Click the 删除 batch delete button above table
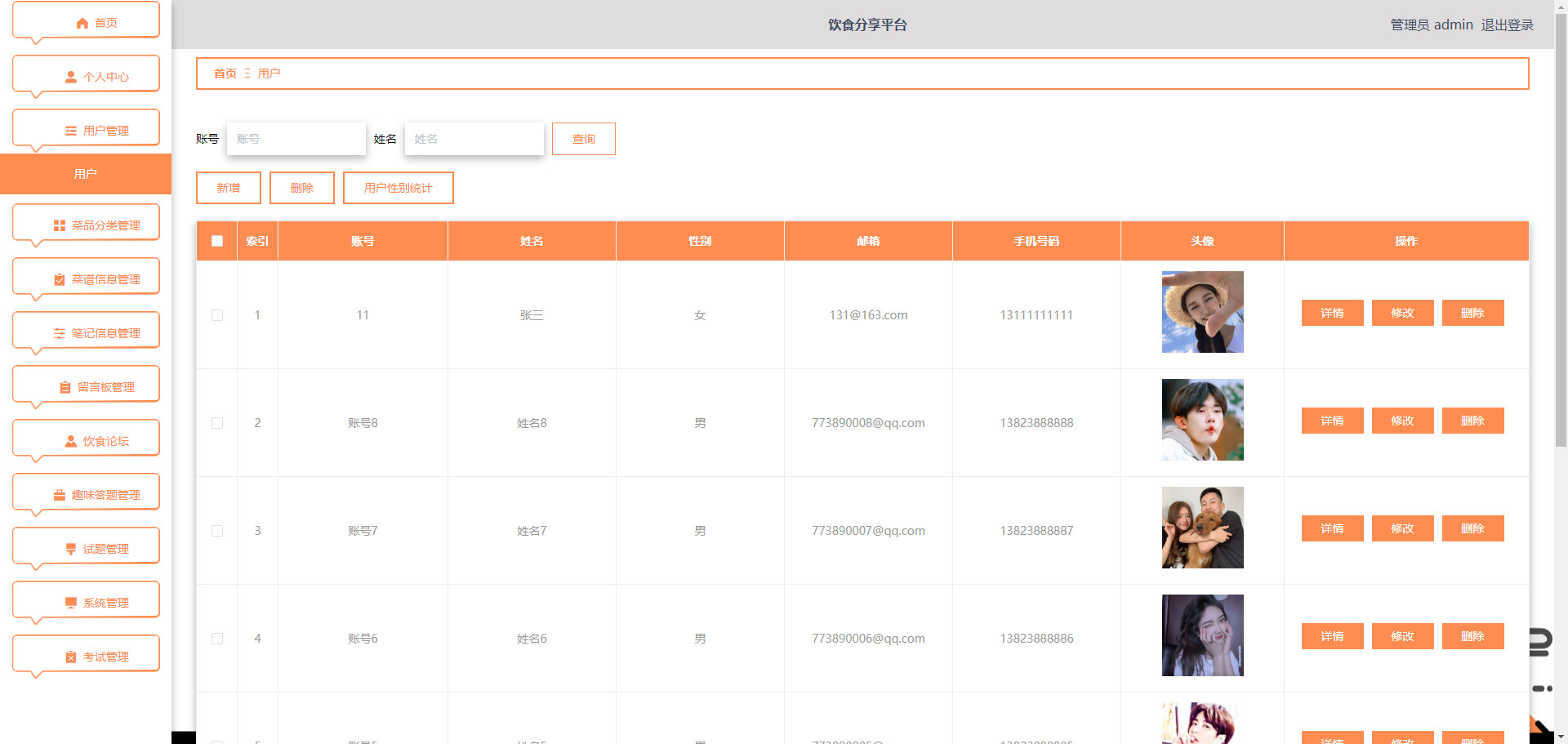 pos(302,188)
